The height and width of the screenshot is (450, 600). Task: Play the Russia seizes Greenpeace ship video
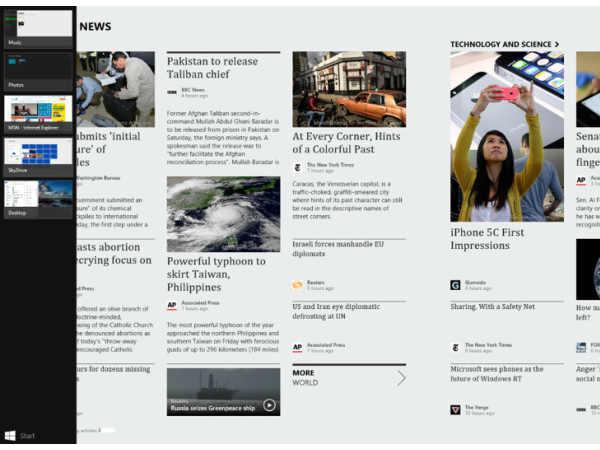click(269, 405)
